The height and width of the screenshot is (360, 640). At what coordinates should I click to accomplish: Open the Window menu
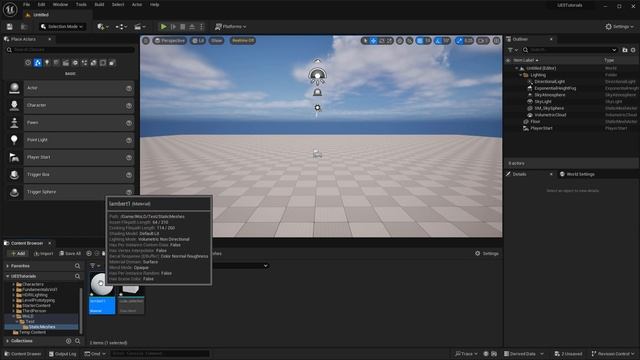(60, 4)
